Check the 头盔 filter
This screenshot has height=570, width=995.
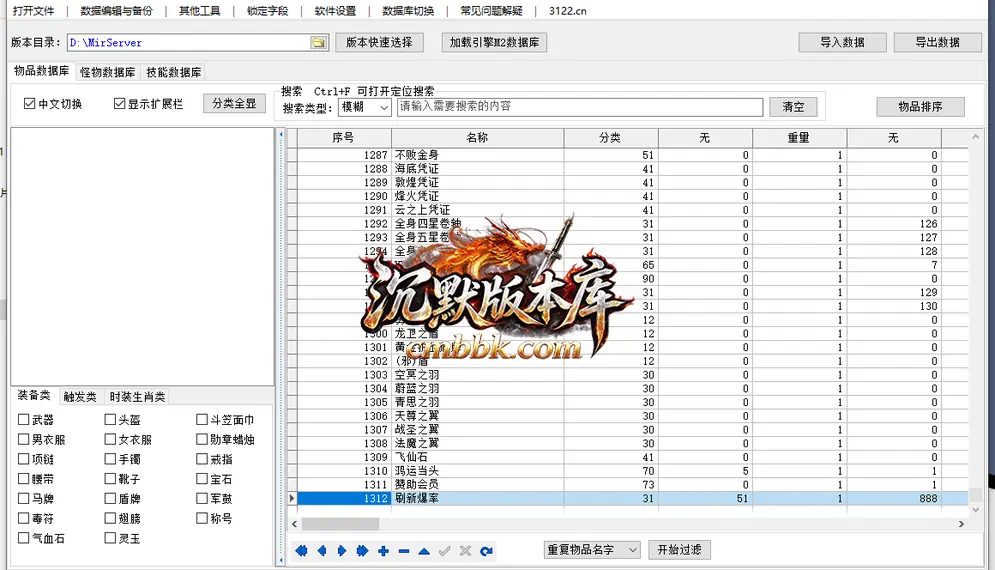(110, 420)
